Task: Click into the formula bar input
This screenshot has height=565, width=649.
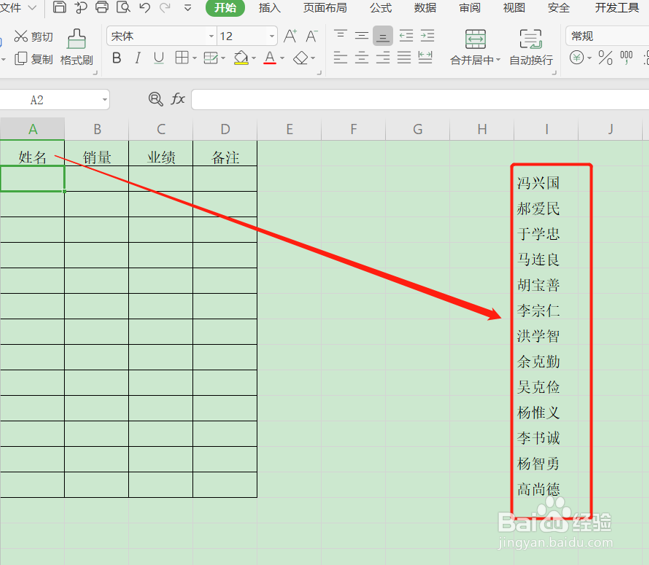Action: click(x=420, y=100)
